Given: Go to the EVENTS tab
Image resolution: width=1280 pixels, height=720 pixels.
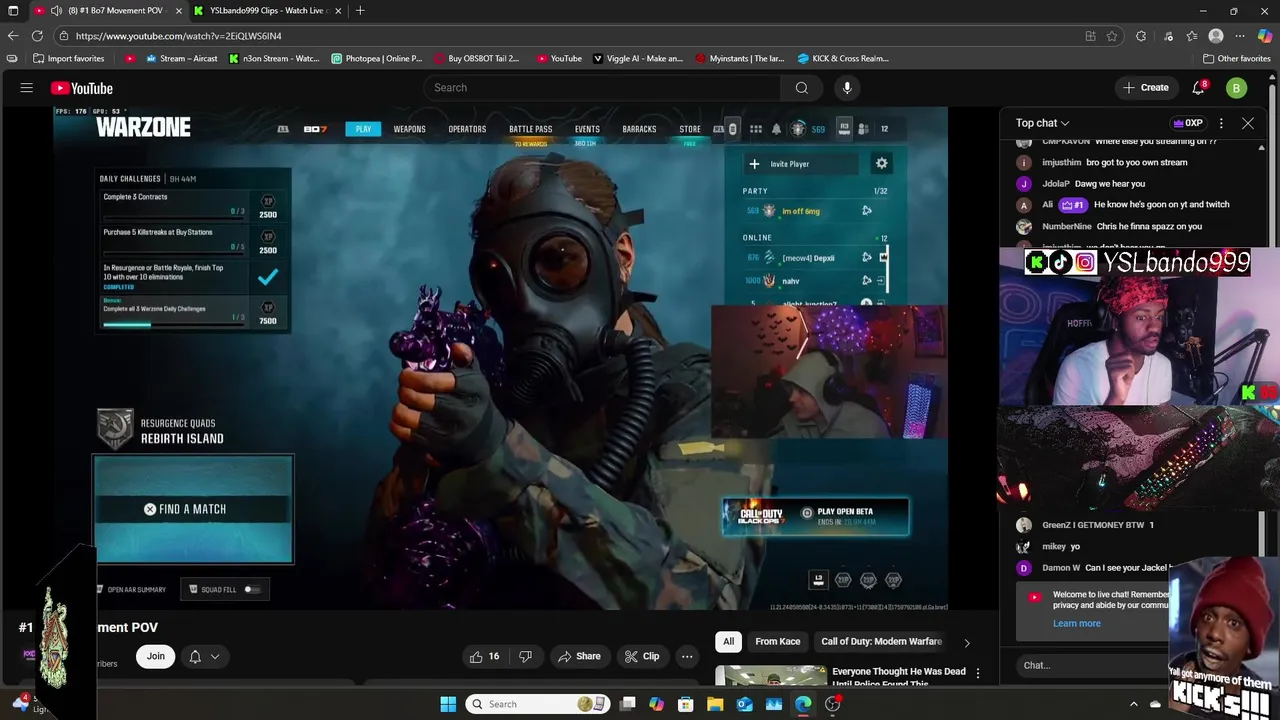Looking at the screenshot, I should click(x=587, y=129).
